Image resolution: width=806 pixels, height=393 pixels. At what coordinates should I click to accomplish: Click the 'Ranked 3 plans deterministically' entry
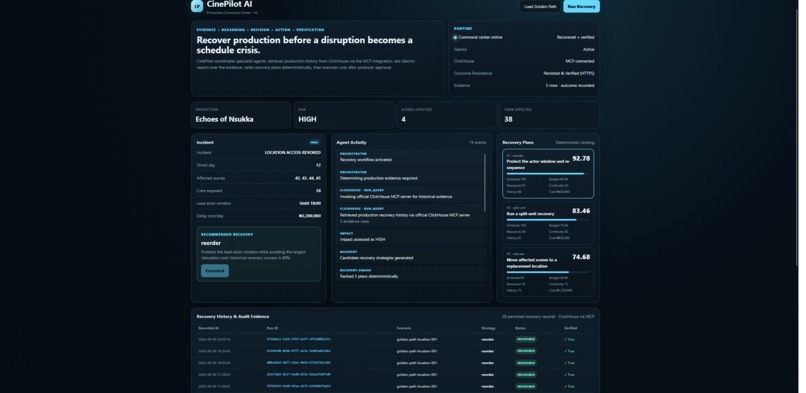410,274
